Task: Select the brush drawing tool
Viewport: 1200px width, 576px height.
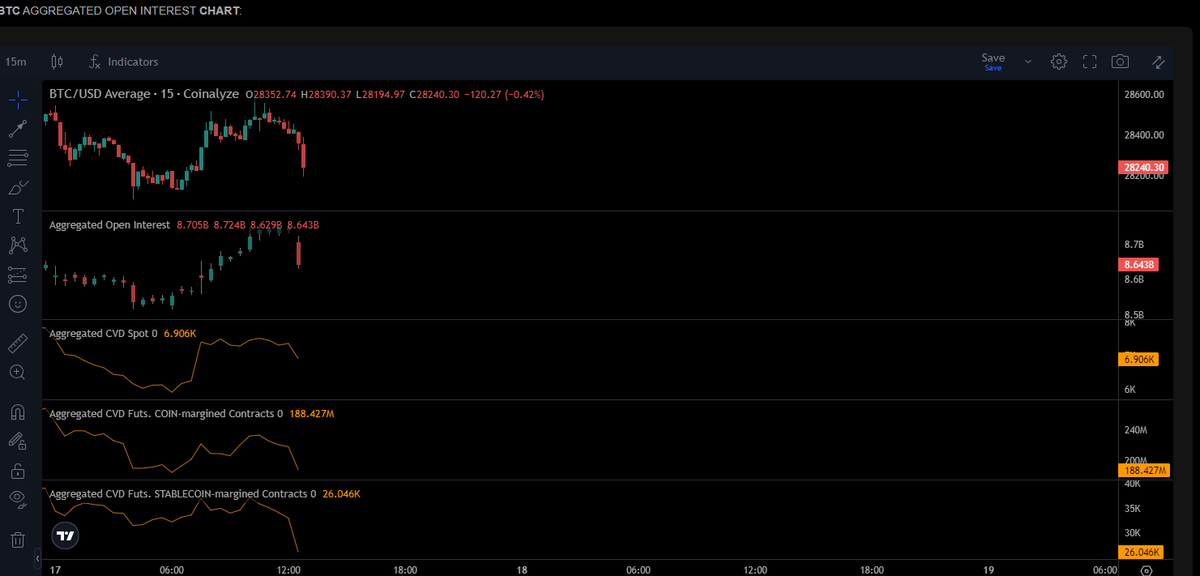Action: [18, 187]
